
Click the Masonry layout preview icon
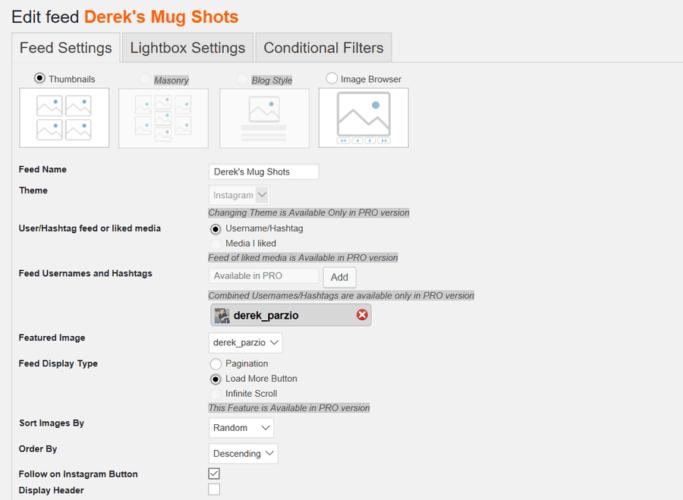tap(163, 117)
